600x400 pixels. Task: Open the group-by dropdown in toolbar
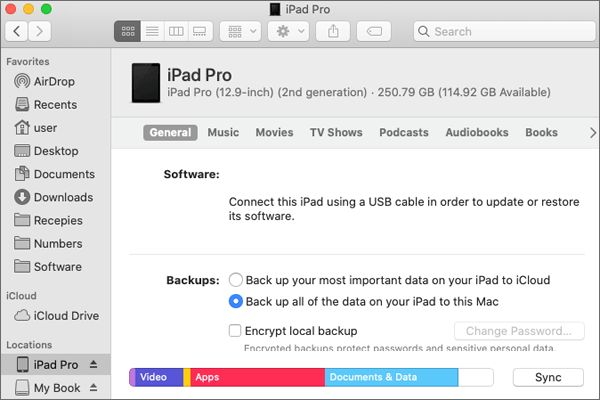coord(239,32)
